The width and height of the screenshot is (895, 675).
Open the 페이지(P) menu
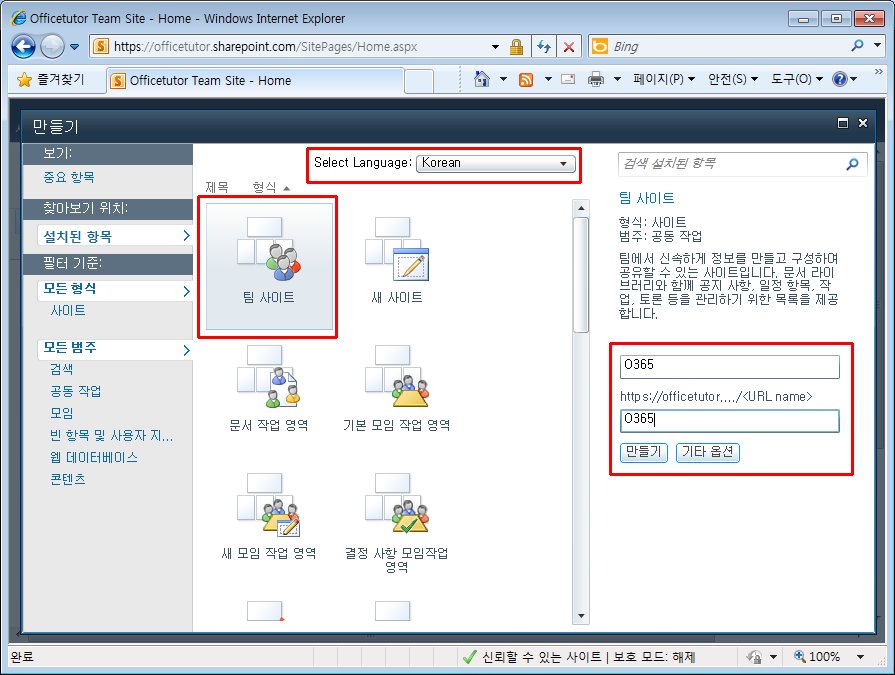[664, 79]
